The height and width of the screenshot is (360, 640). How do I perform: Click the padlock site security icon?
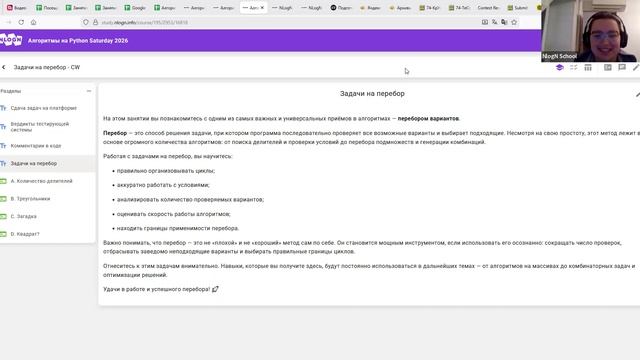click(x=96, y=22)
